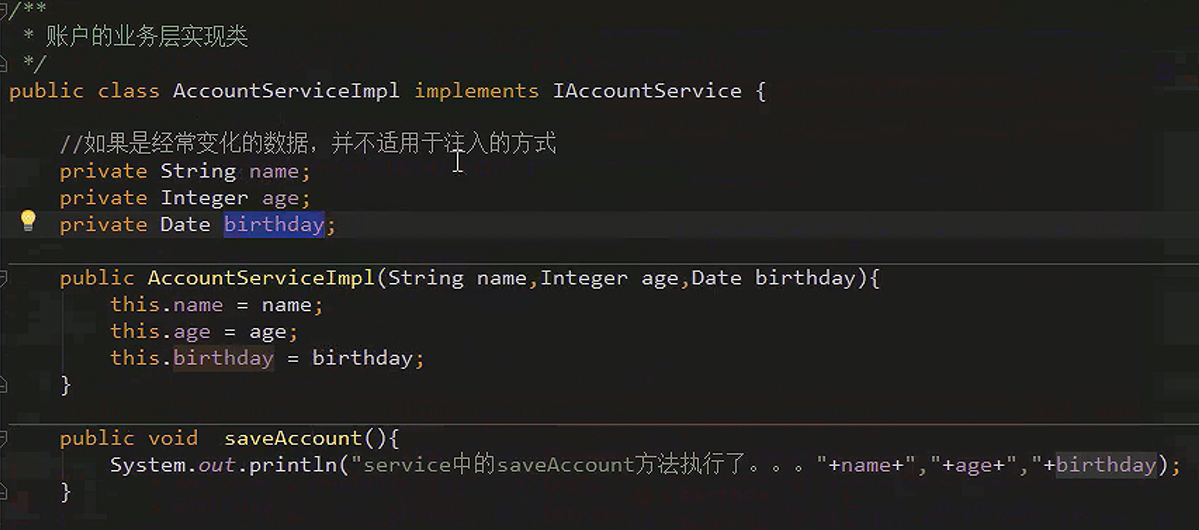This screenshot has height=530, width=1199.
Task: Place cursor on Integer age field declaration
Action: (x=185, y=198)
